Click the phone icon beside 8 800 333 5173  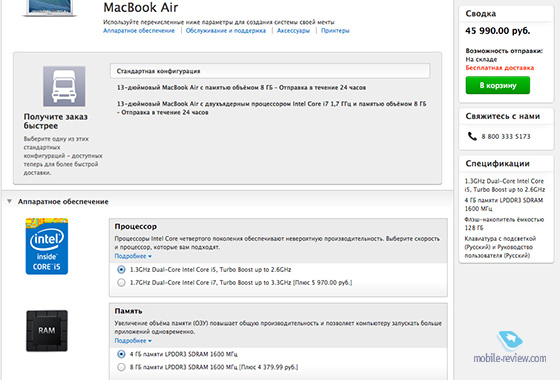(472, 136)
